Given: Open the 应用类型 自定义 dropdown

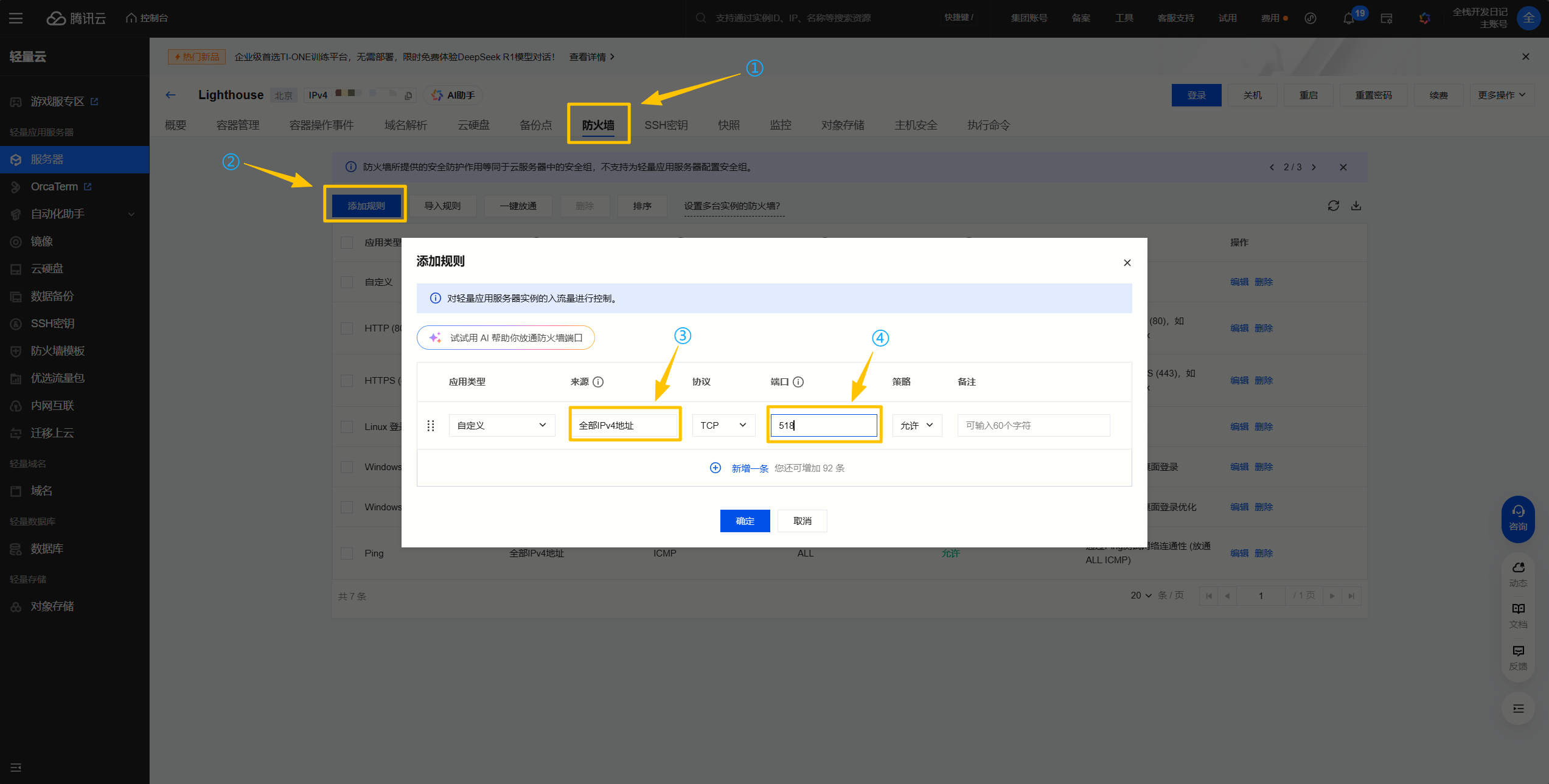Looking at the screenshot, I should click(501, 425).
